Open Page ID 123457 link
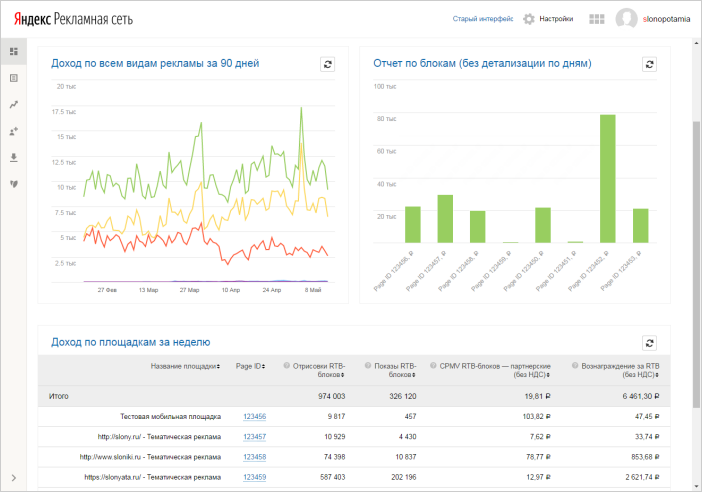Image resolution: width=702 pixels, height=492 pixels. 255,437
